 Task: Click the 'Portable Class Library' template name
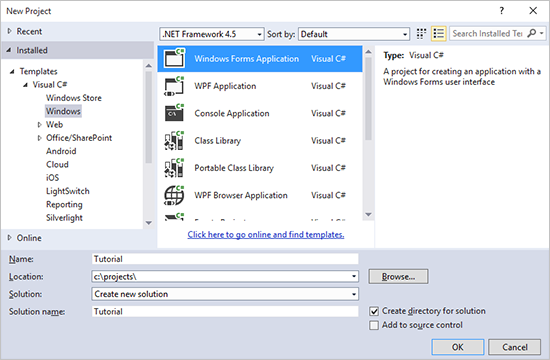(234, 168)
